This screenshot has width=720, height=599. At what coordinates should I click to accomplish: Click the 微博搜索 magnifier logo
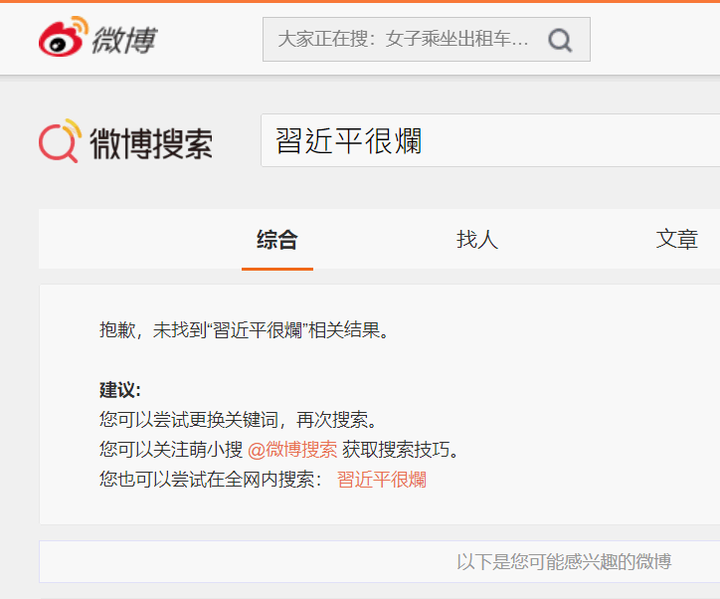[x=60, y=141]
